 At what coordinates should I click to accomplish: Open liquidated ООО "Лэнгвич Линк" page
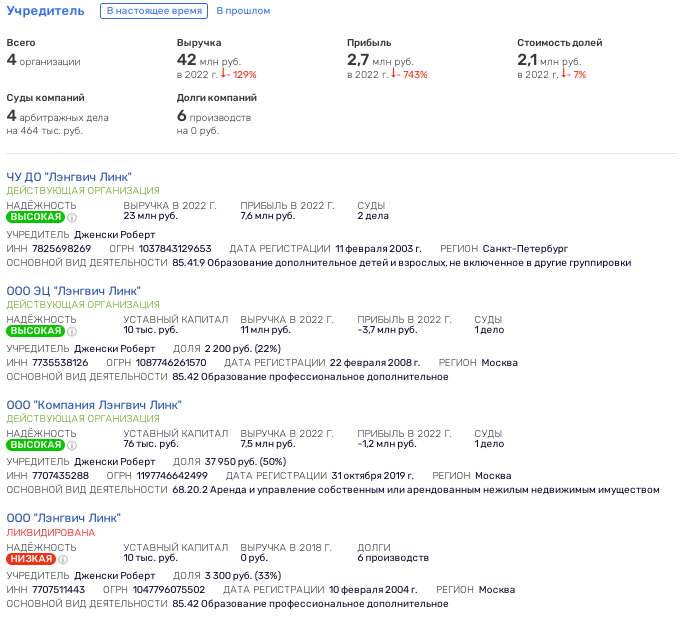63,518
